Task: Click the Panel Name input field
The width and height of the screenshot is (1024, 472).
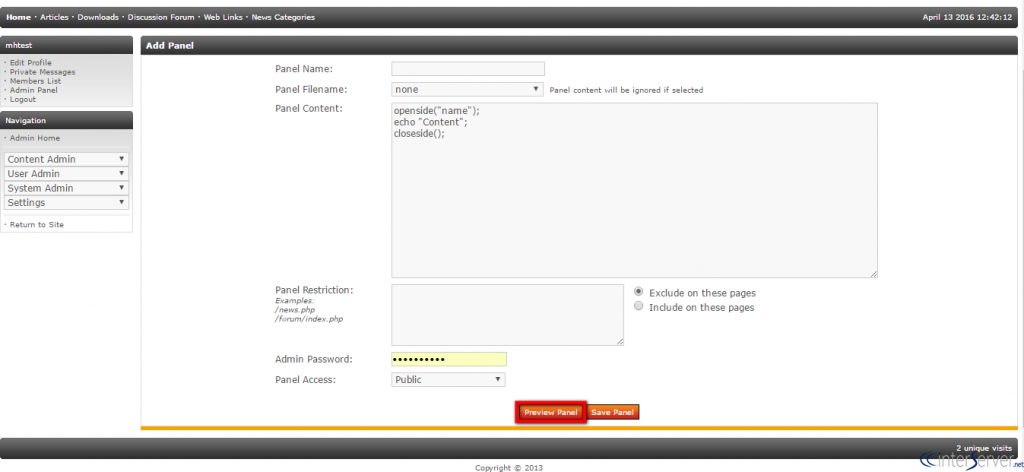Action: tap(468, 69)
